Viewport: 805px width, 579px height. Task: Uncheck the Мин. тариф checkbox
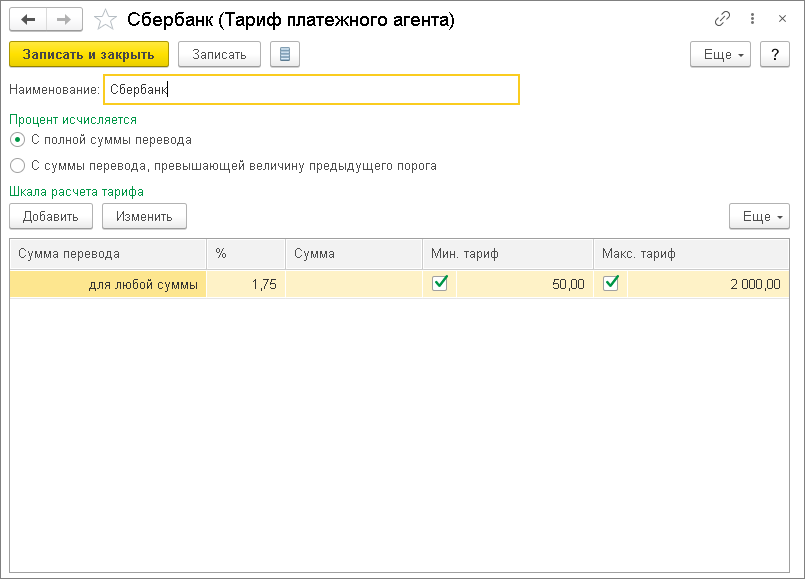[439, 284]
